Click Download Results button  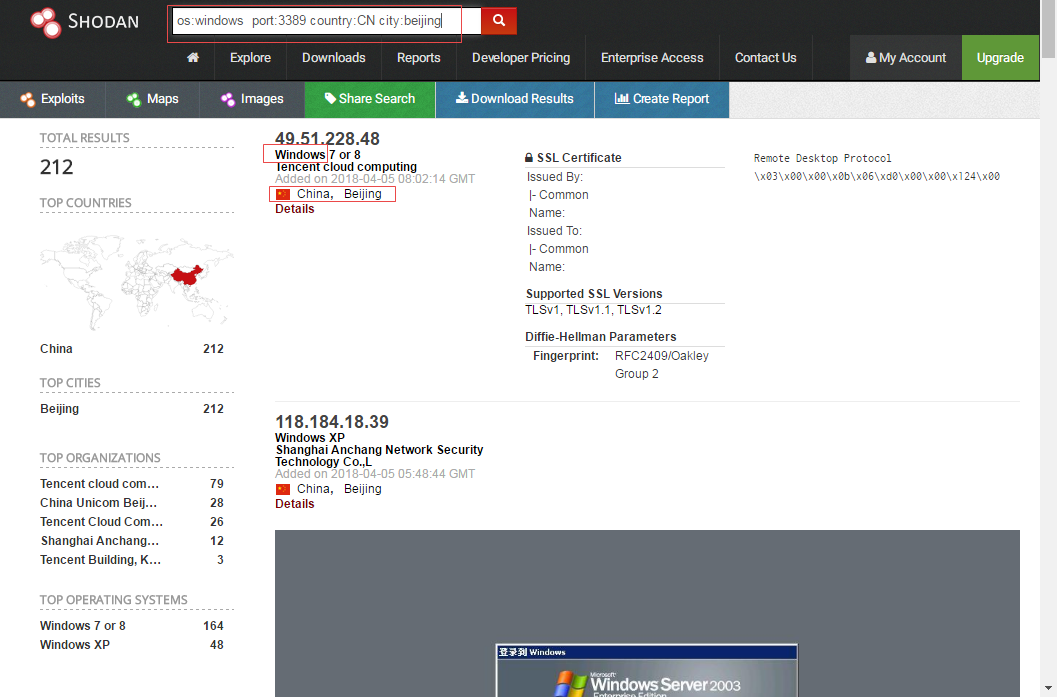tap(515, 99)
